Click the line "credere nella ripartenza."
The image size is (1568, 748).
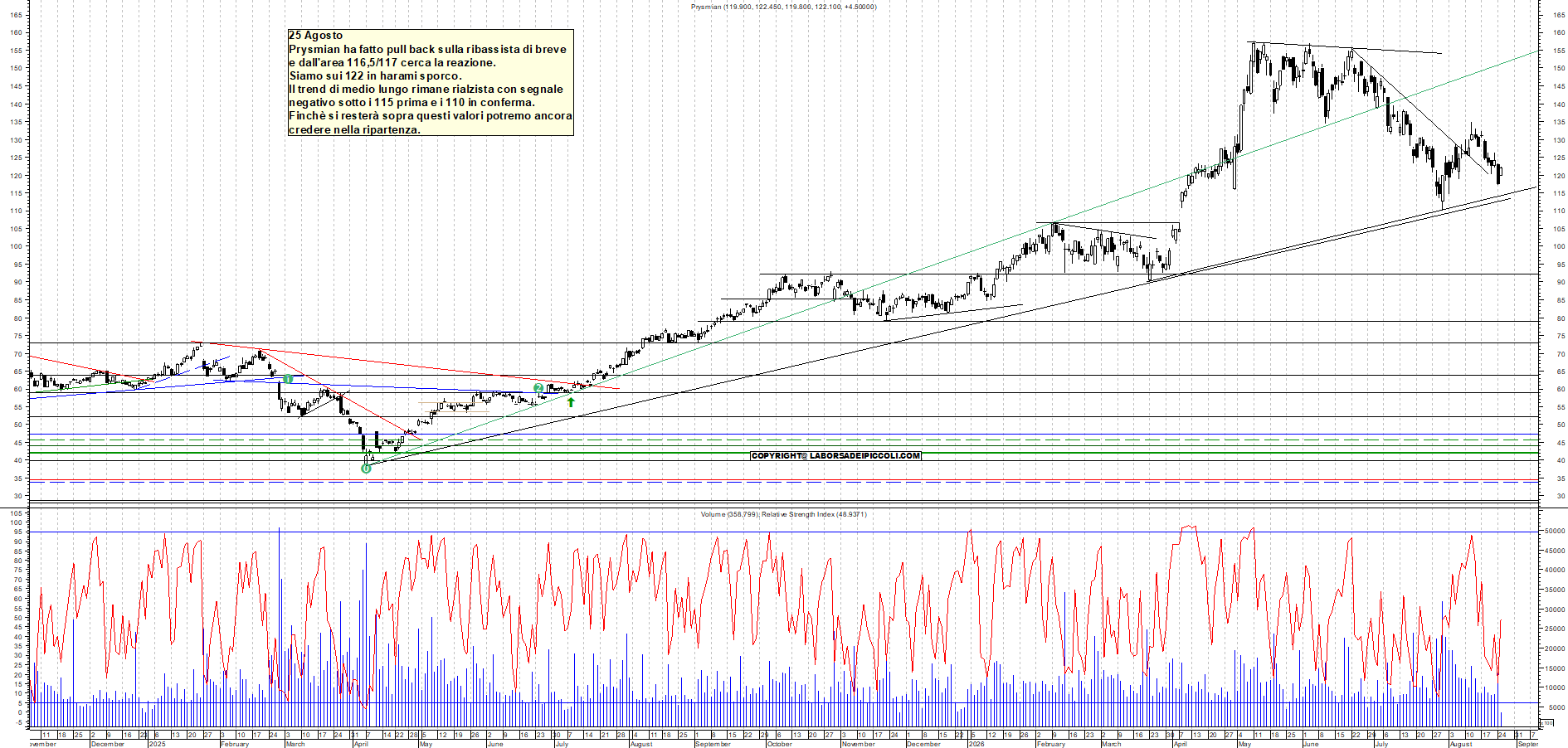click(x=354, y=129)
